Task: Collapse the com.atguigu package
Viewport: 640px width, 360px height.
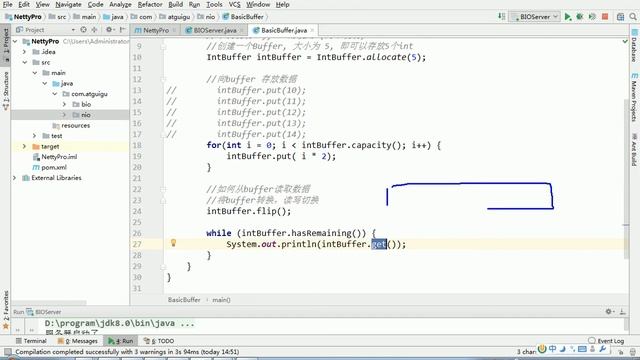Action: [x=55, y=94]
